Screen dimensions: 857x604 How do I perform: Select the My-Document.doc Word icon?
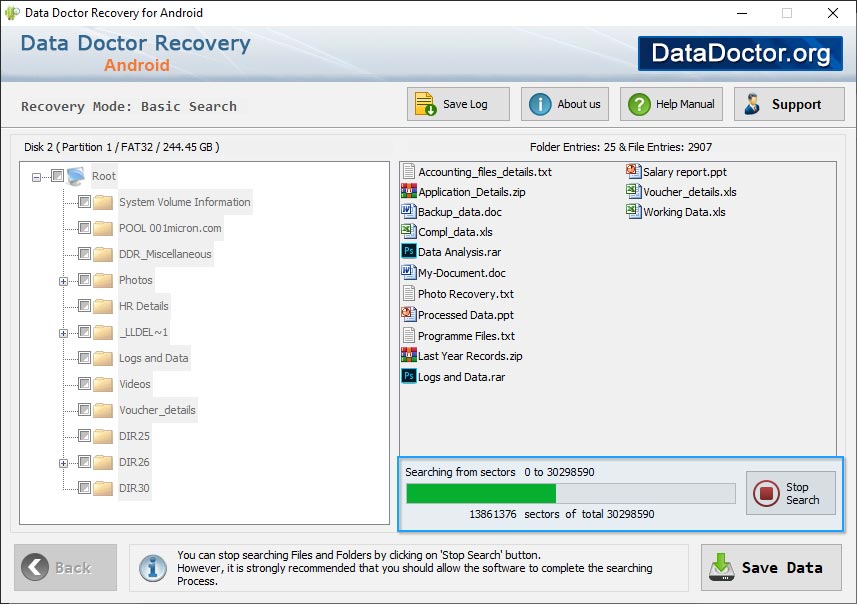(x=409, y=272)
